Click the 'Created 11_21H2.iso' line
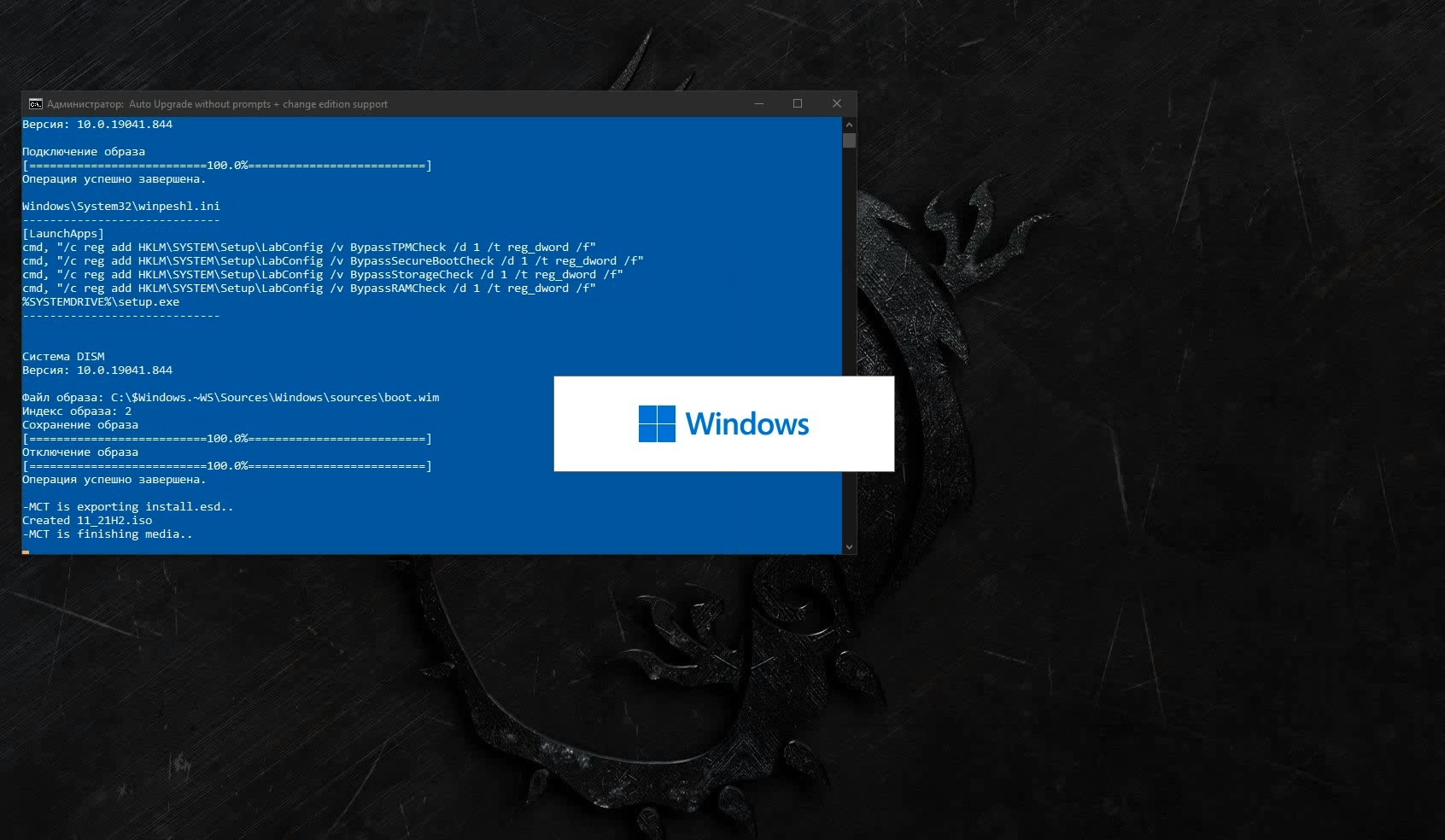1445x840 pixels. pyautogui.click(x=87, y=521)
